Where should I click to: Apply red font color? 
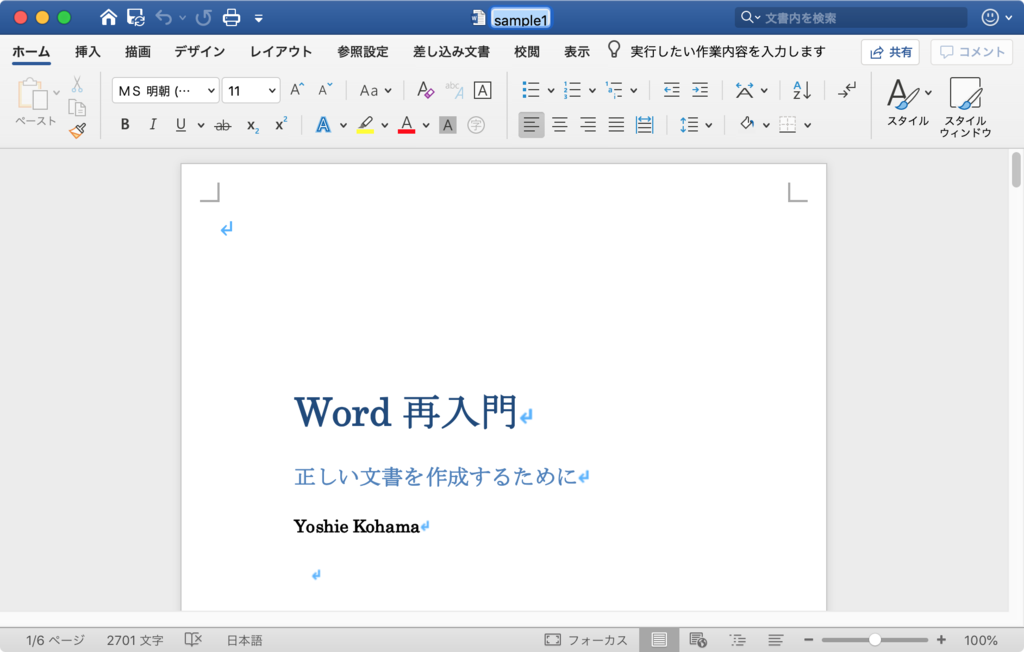pos(406,125)
